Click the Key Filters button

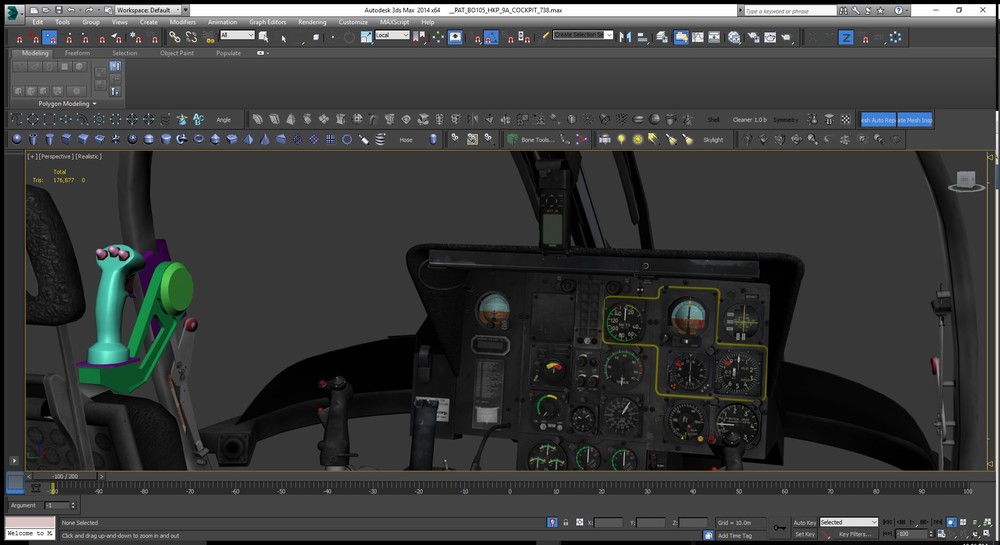(x=857, y=534)
